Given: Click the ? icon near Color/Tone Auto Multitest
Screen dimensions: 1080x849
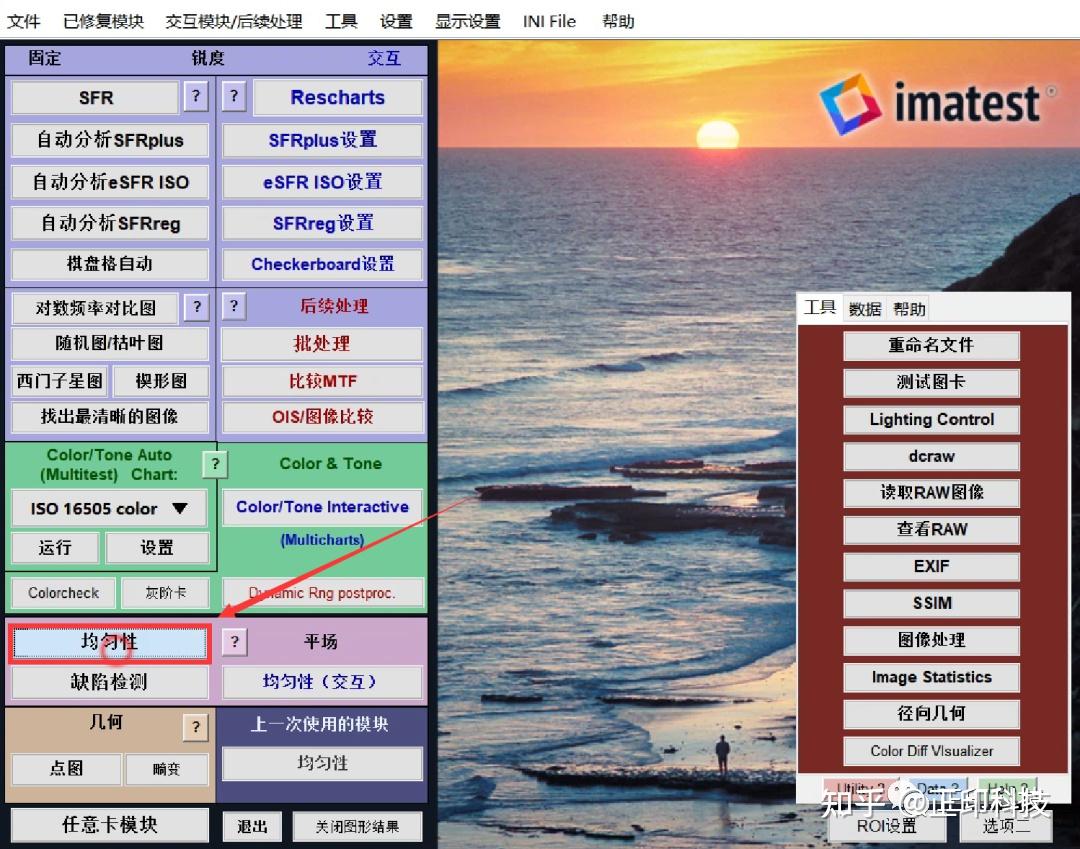Looking at the screenshot, I should [x=215, y=464].
